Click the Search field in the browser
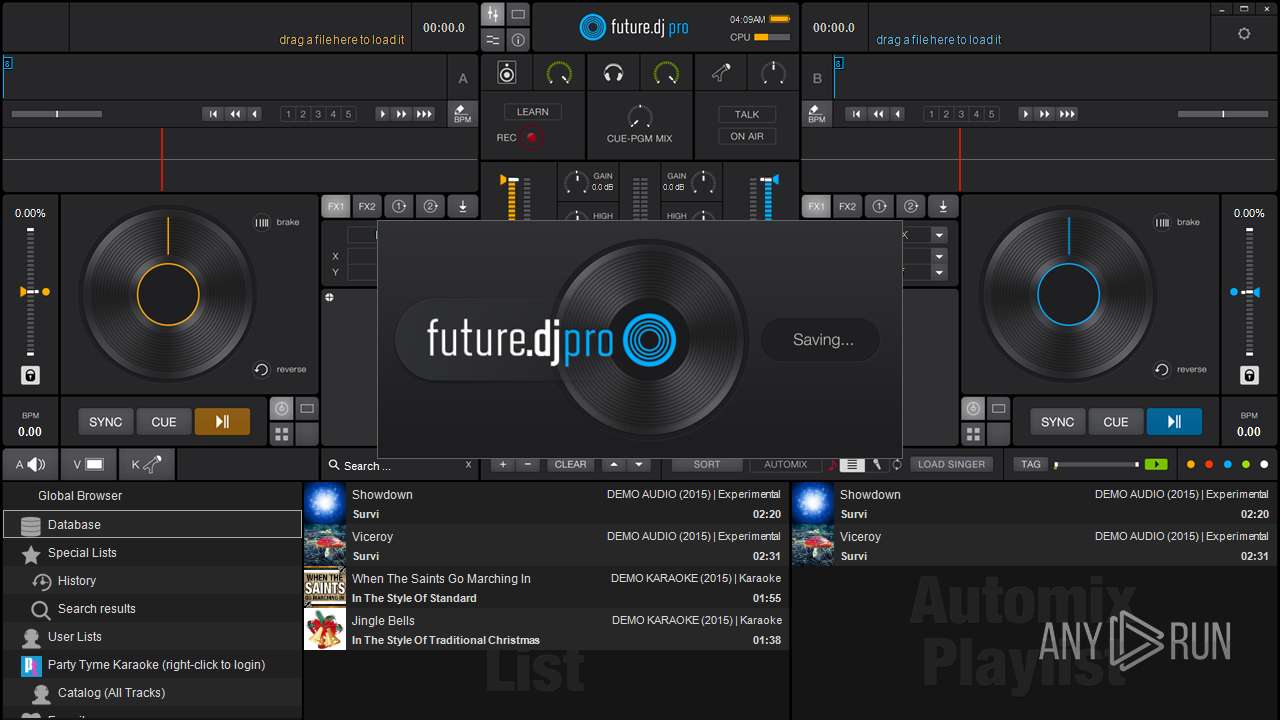Screen dimensions: 1280x720 402,466
